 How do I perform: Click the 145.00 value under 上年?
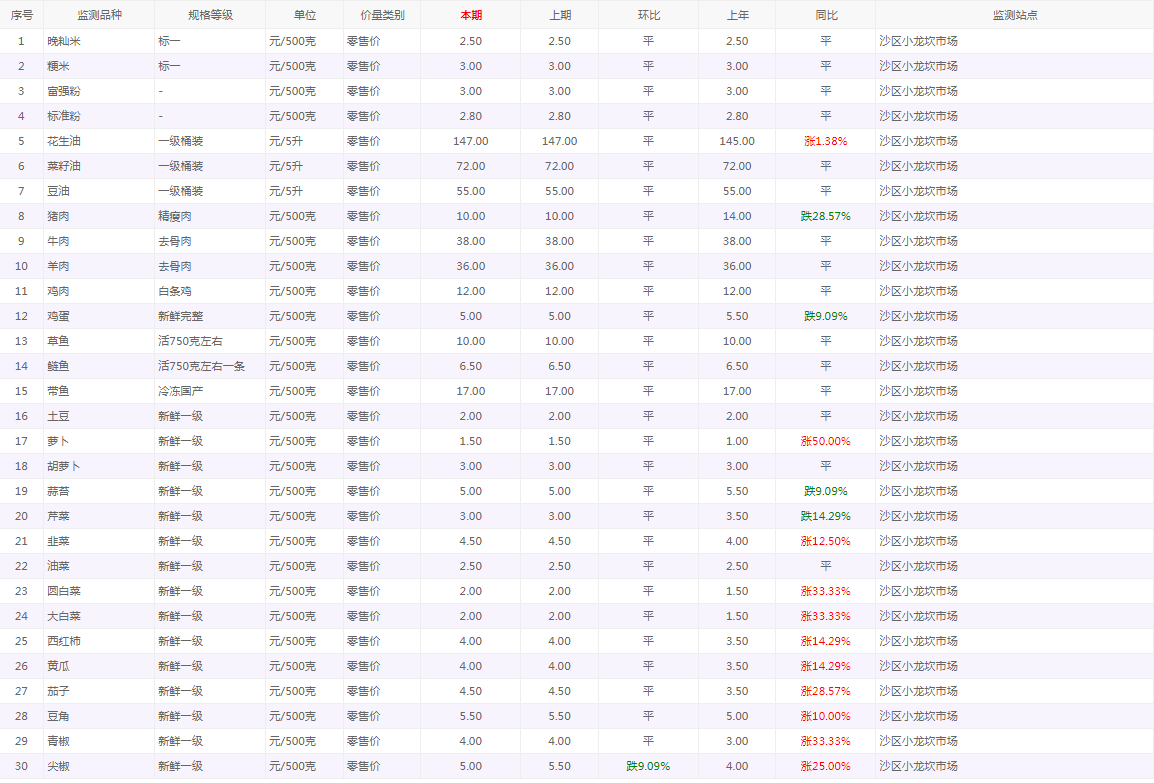pos(736,141)
